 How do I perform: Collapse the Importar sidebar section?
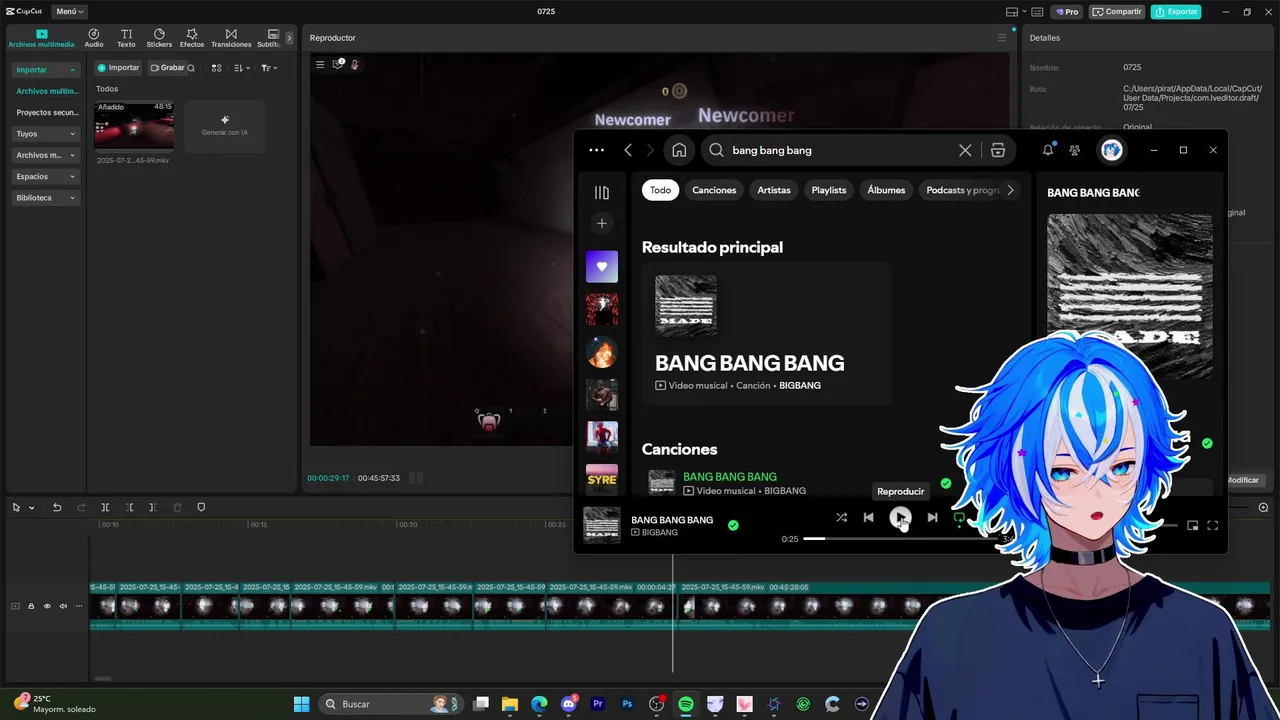(46, 70)
